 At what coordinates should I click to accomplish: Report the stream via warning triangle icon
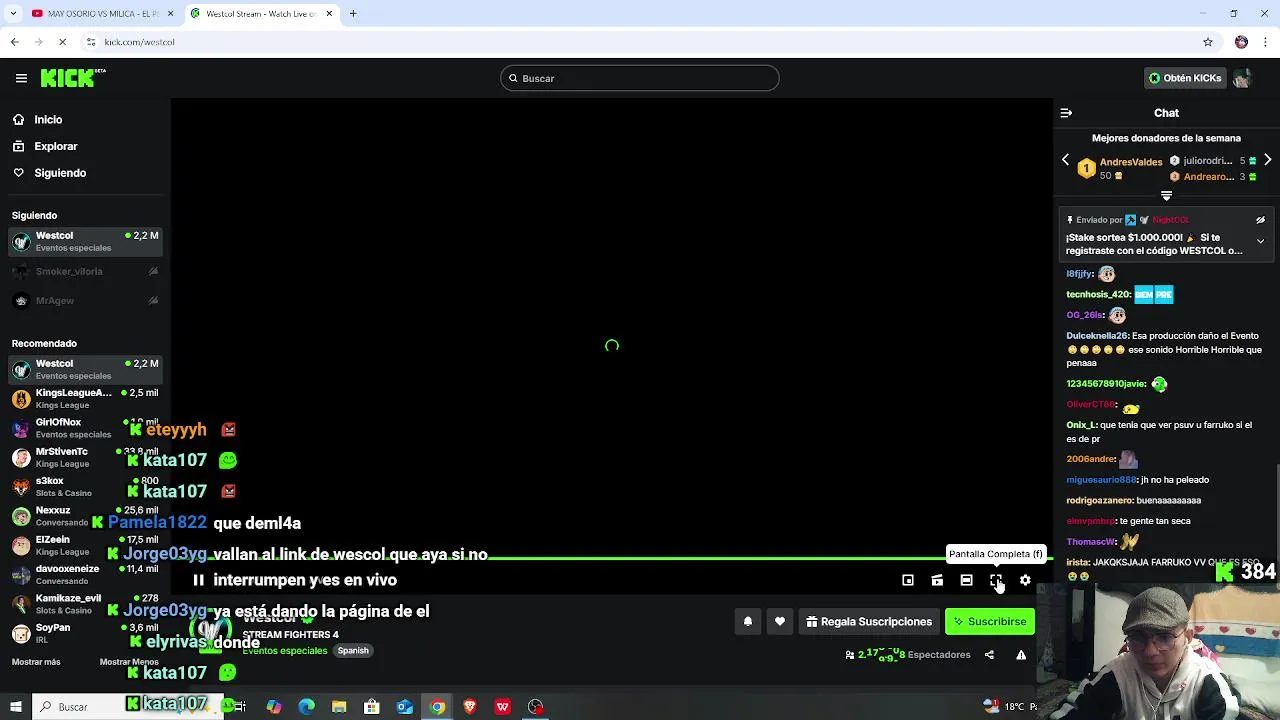pos(1021,655)
